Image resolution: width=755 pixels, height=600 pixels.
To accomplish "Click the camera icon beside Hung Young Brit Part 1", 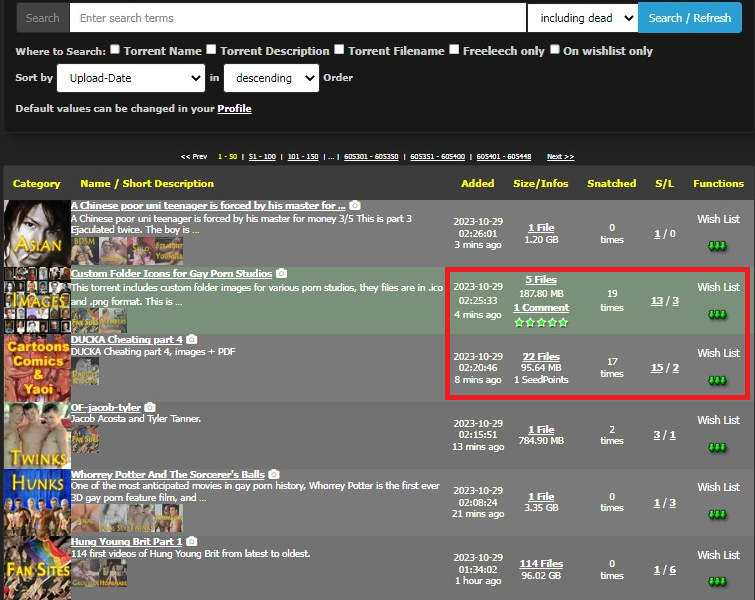I will click(x=191, y=541).
